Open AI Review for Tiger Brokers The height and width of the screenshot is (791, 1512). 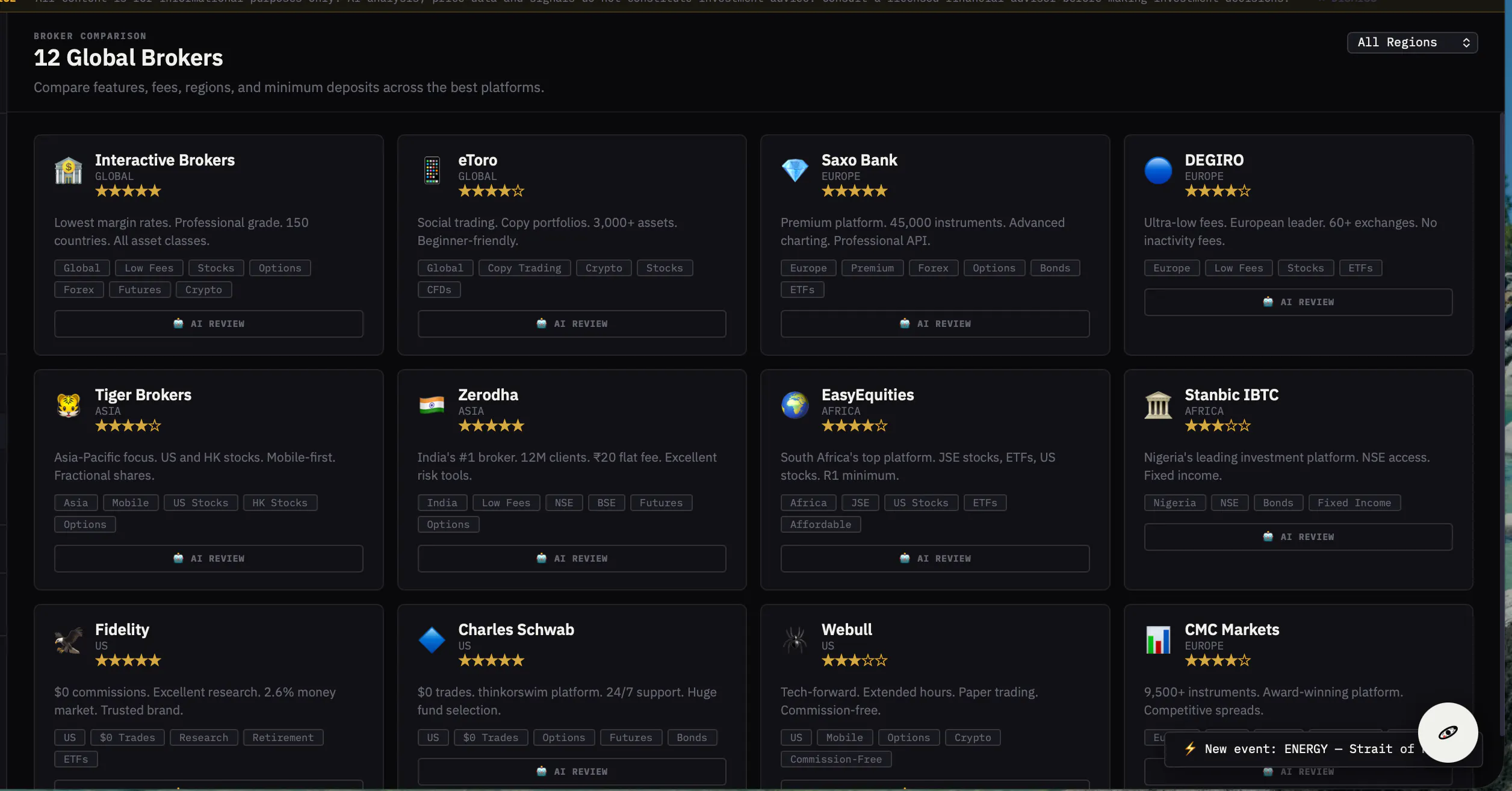tap(209, 559)
